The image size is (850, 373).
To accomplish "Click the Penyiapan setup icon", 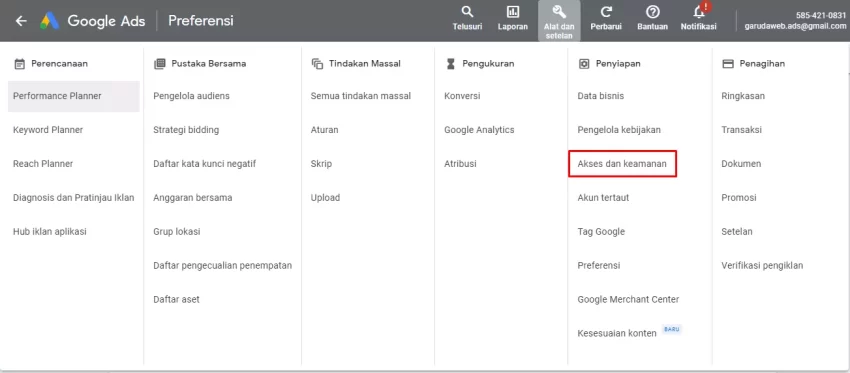I will (584, 64).
